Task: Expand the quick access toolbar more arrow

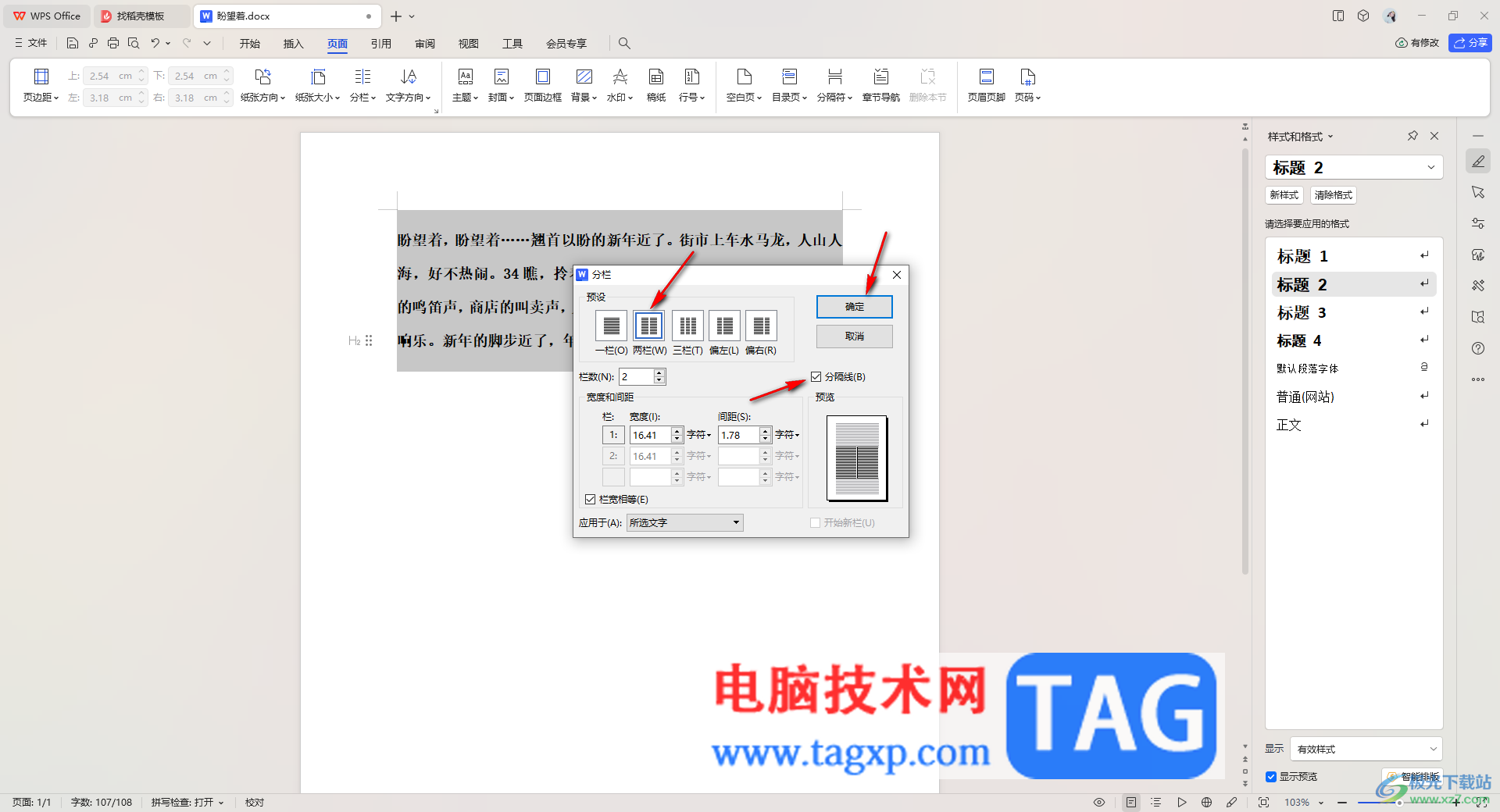Action: point(207,43)
